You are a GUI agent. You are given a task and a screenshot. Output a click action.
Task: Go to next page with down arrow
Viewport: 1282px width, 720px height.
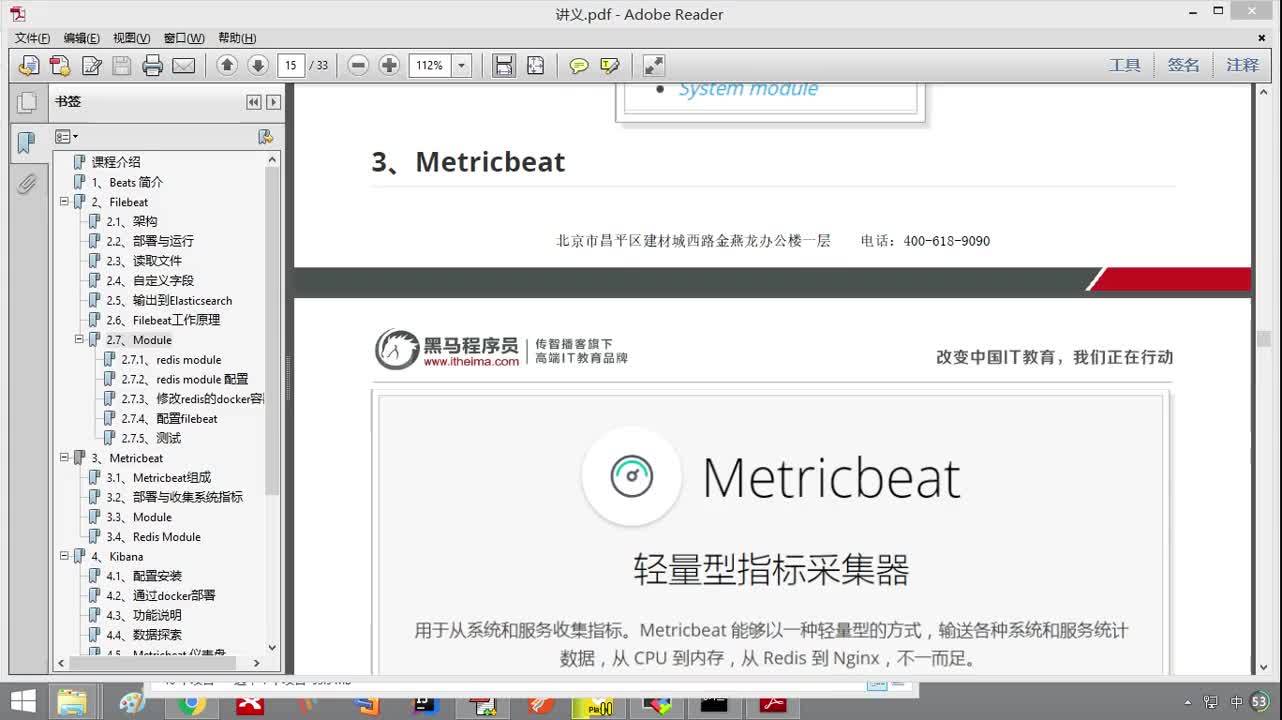[x=258, y=66]
